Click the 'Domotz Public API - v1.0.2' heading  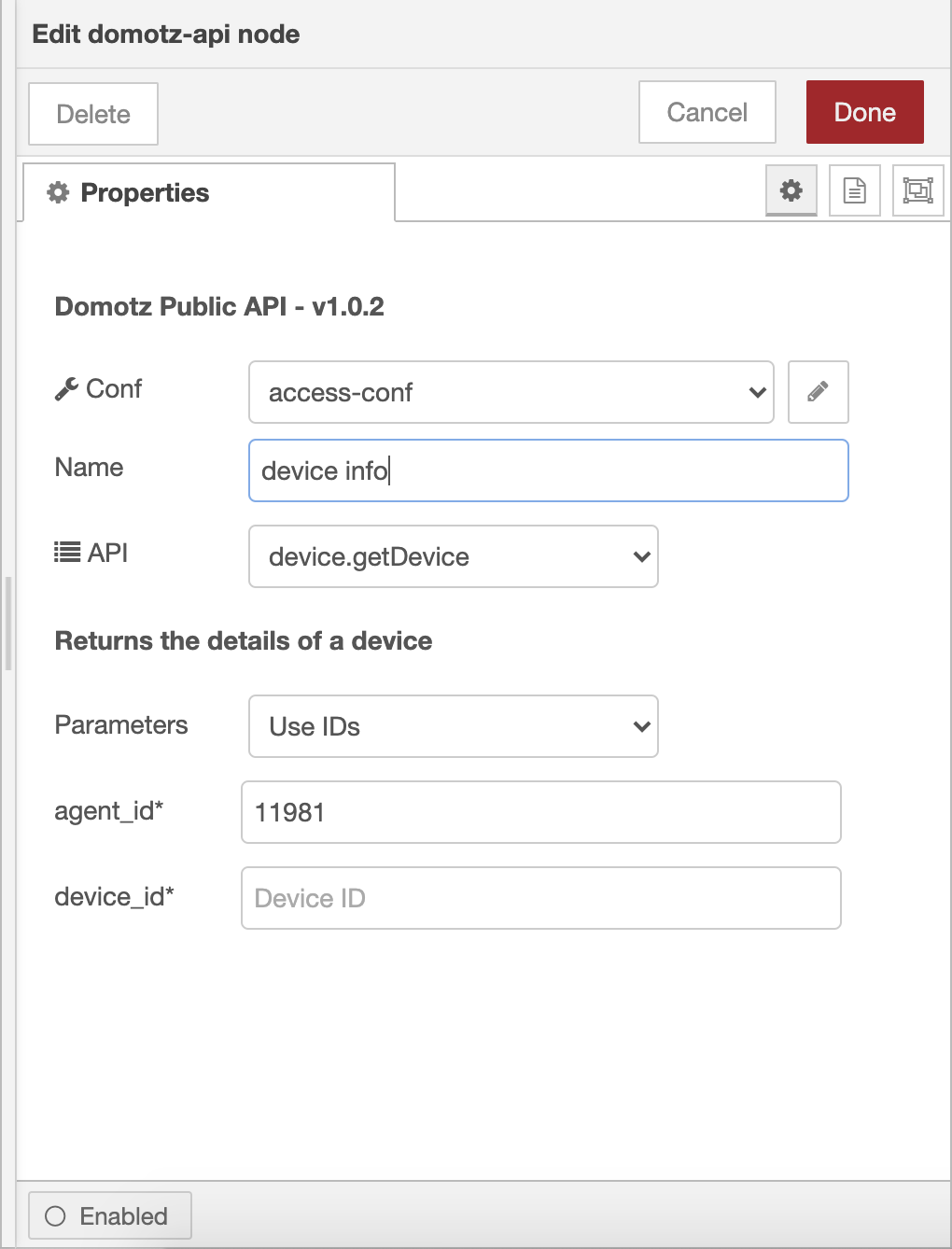[219, 306]
